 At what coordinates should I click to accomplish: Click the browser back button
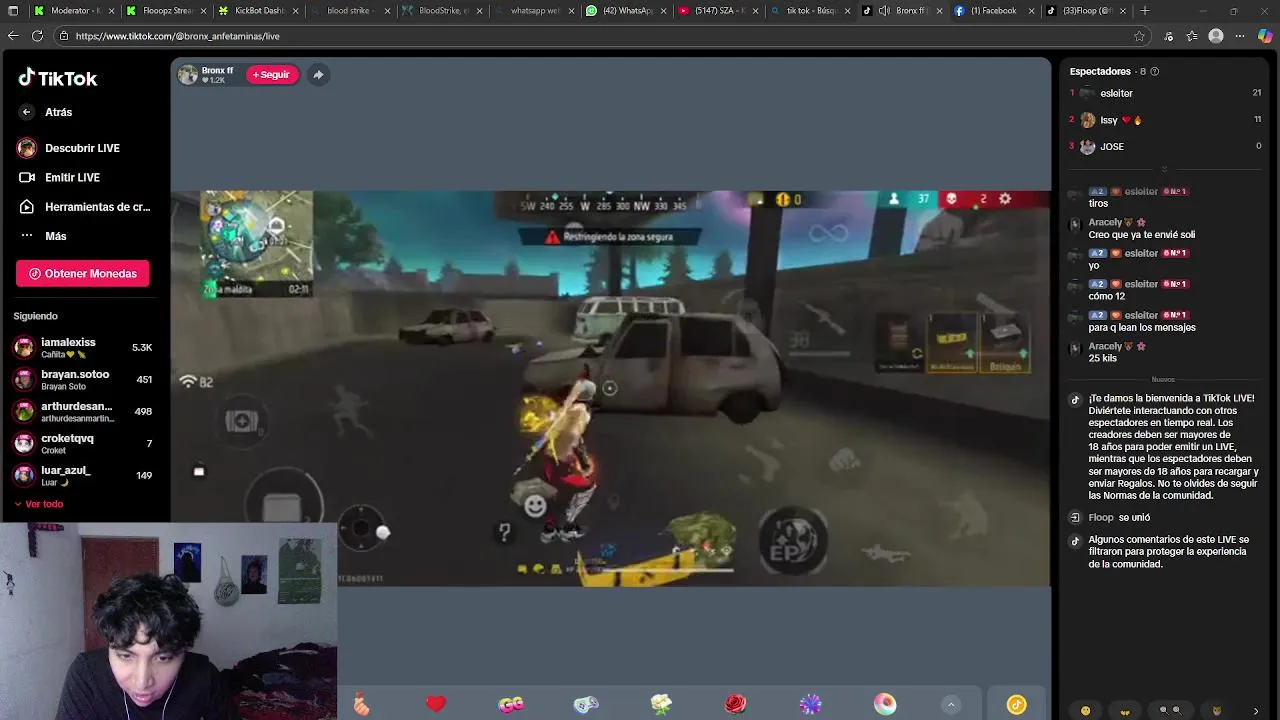click(13, 36)
